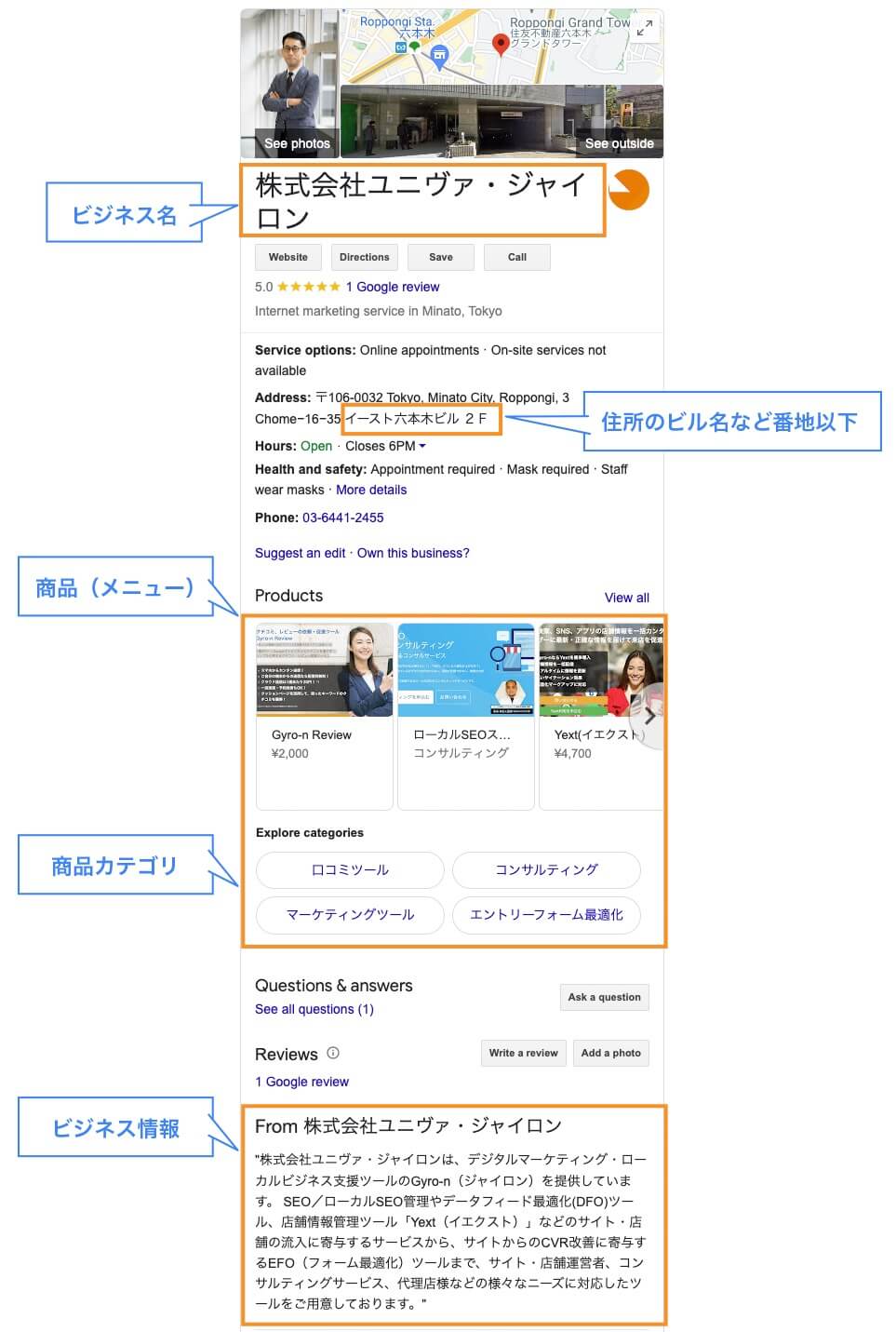The height and width of the screenshot is (1332, 896).
Task: Click the Add a photo button
Action: tap(611, 1053)
